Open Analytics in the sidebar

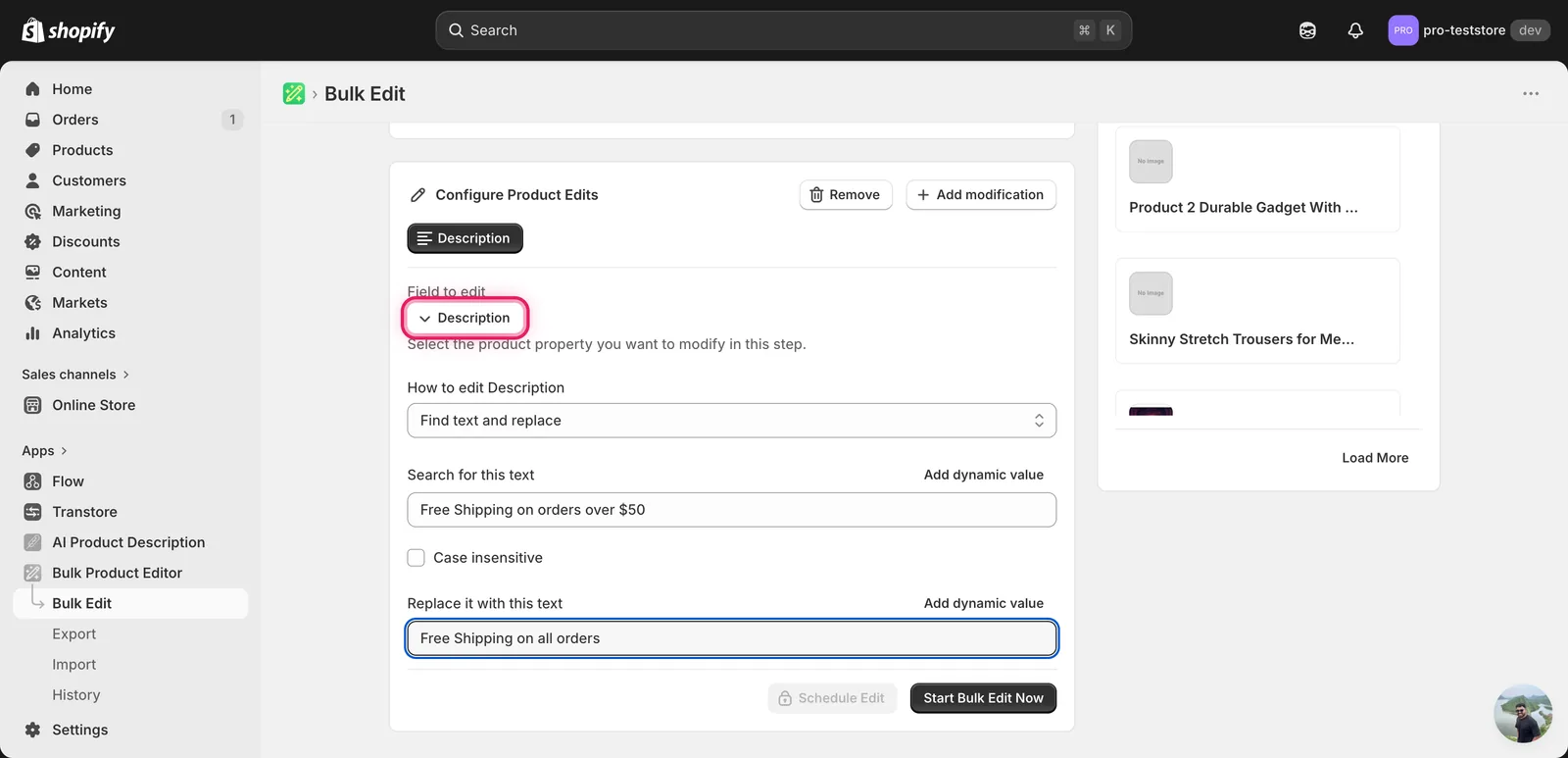(83, 333)
